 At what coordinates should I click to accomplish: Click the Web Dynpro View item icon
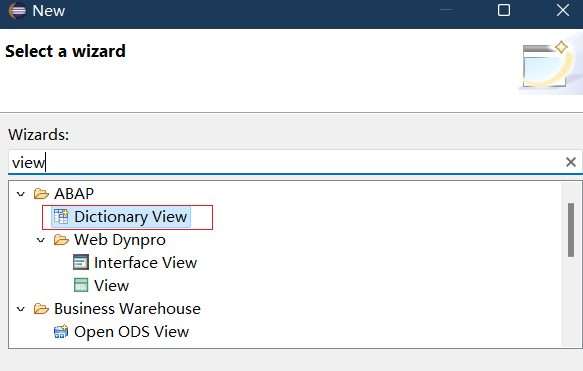(x=81, y=285)
